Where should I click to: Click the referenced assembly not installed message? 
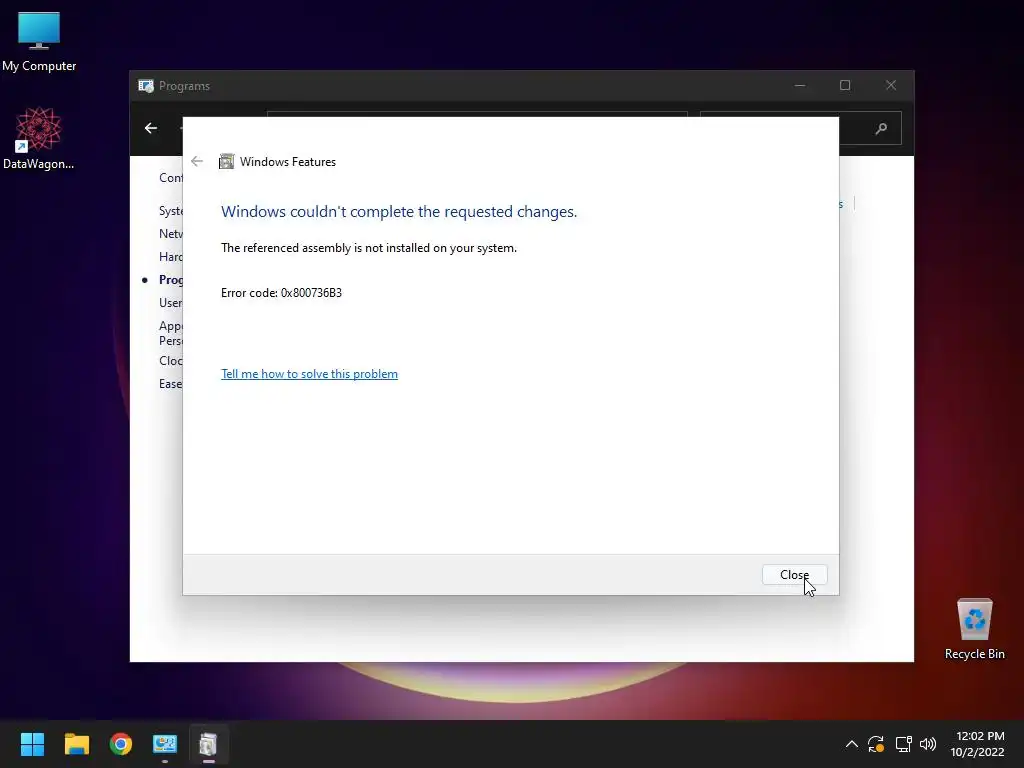click(369, 248)
